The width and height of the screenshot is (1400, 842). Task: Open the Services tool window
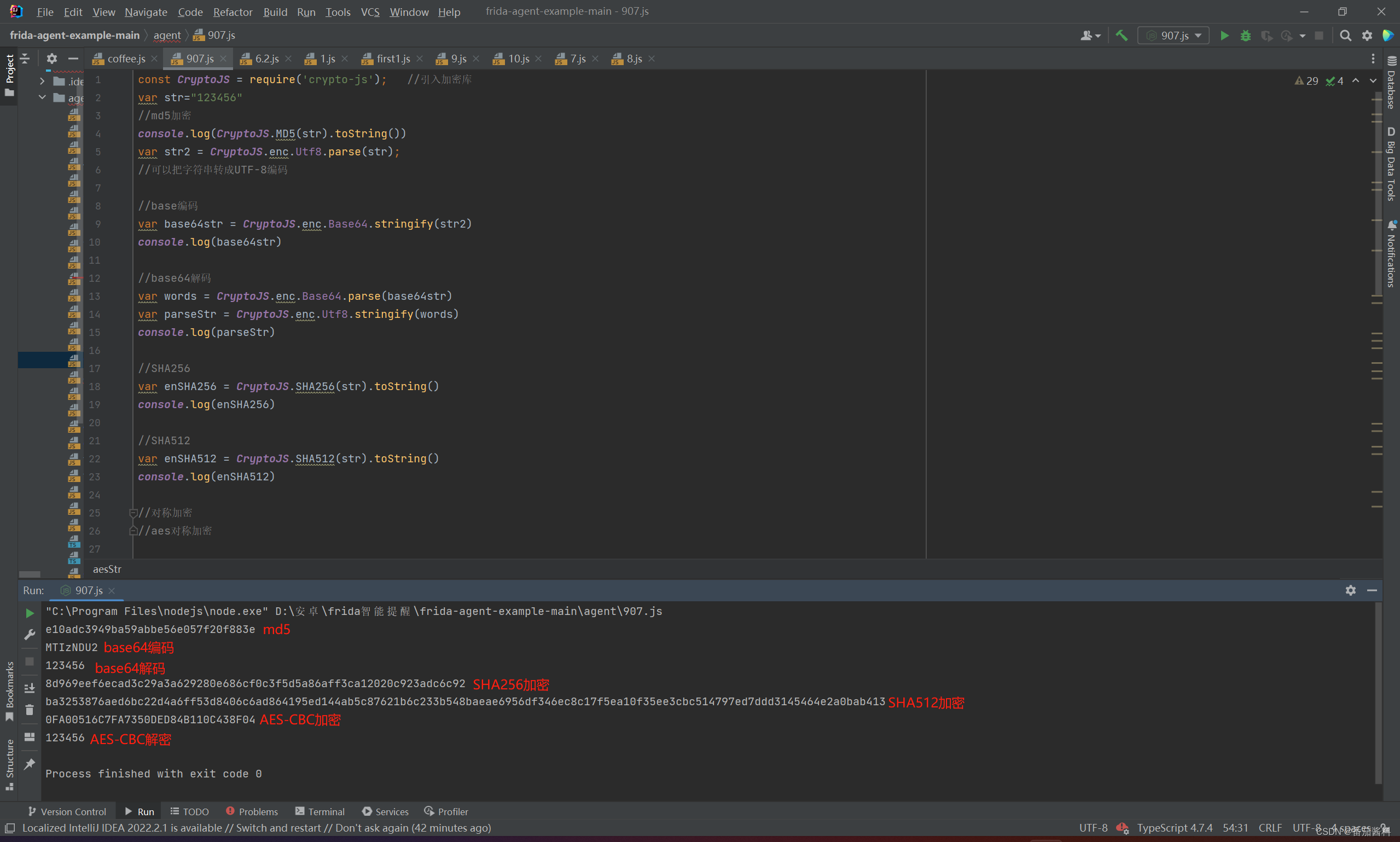(385, 811)
